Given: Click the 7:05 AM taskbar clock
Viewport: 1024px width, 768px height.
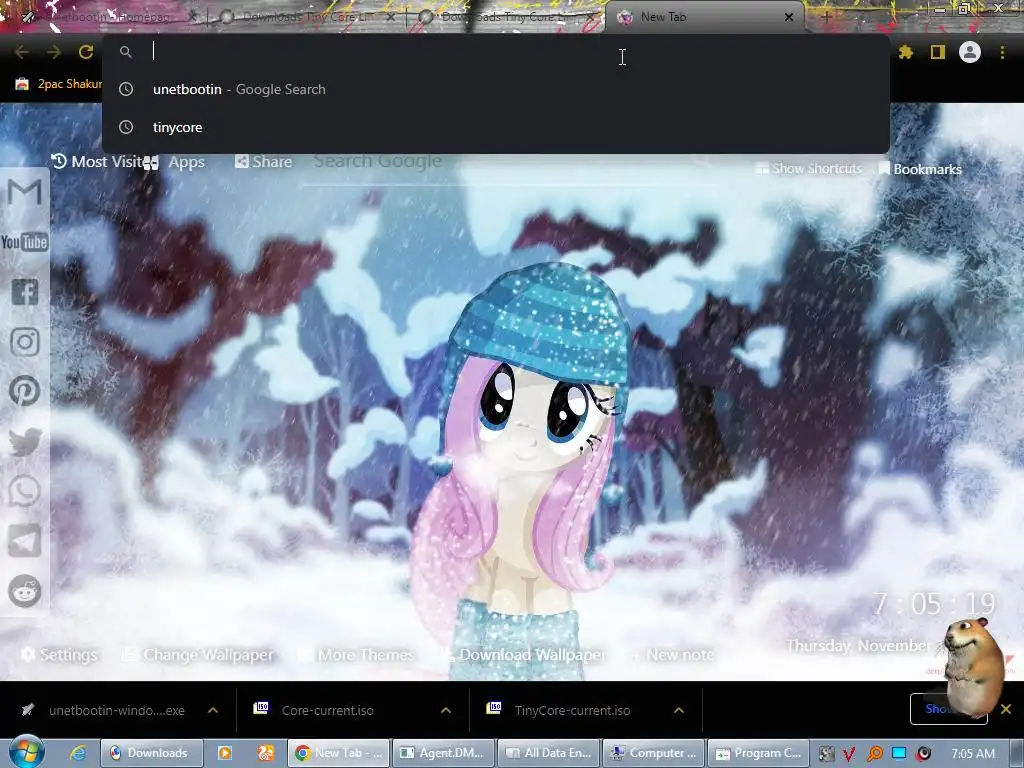Looking at the screenshot, I should pyautogui.click(x=973, y=754).
